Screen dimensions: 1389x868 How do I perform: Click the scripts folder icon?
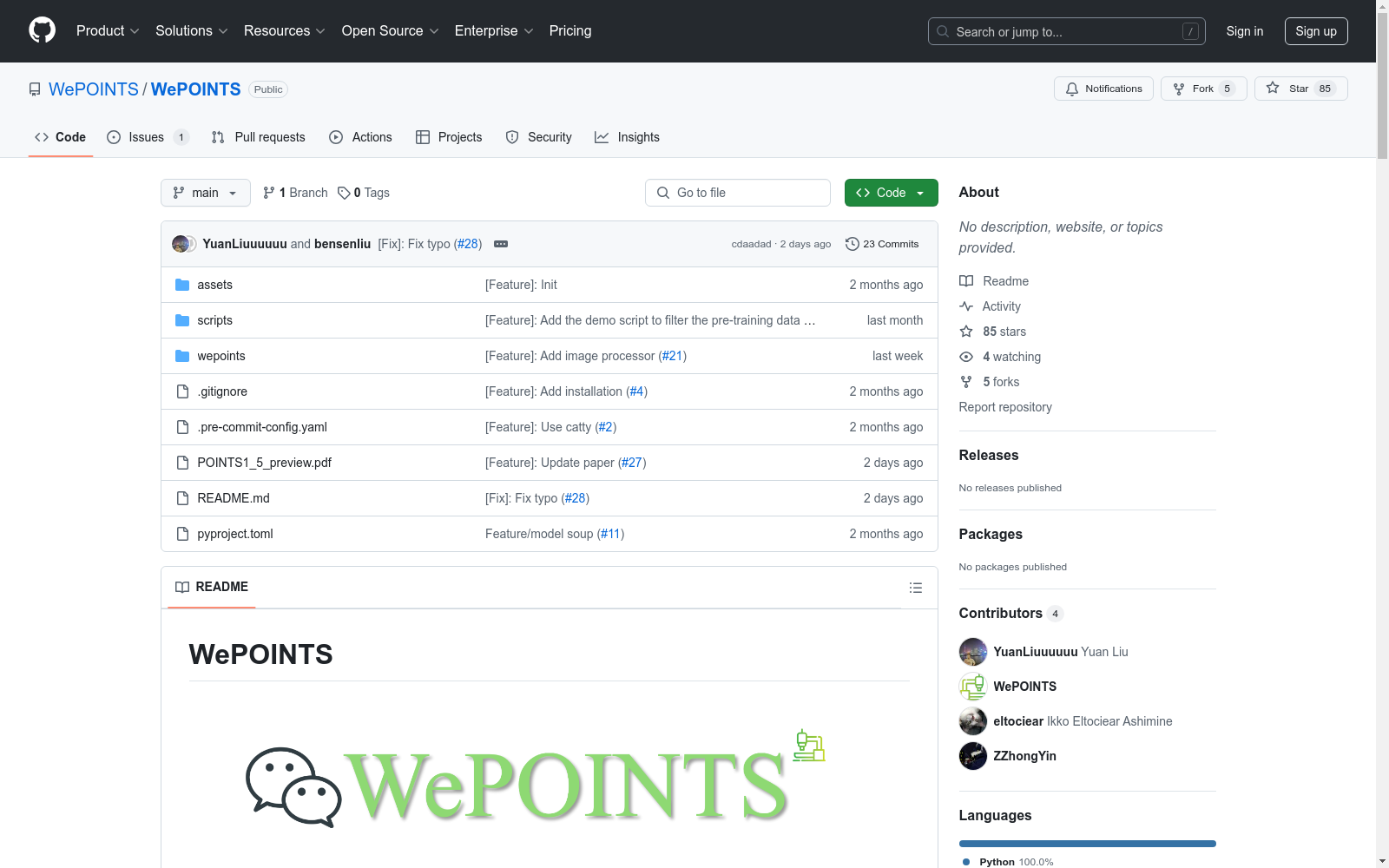(182, 320)
